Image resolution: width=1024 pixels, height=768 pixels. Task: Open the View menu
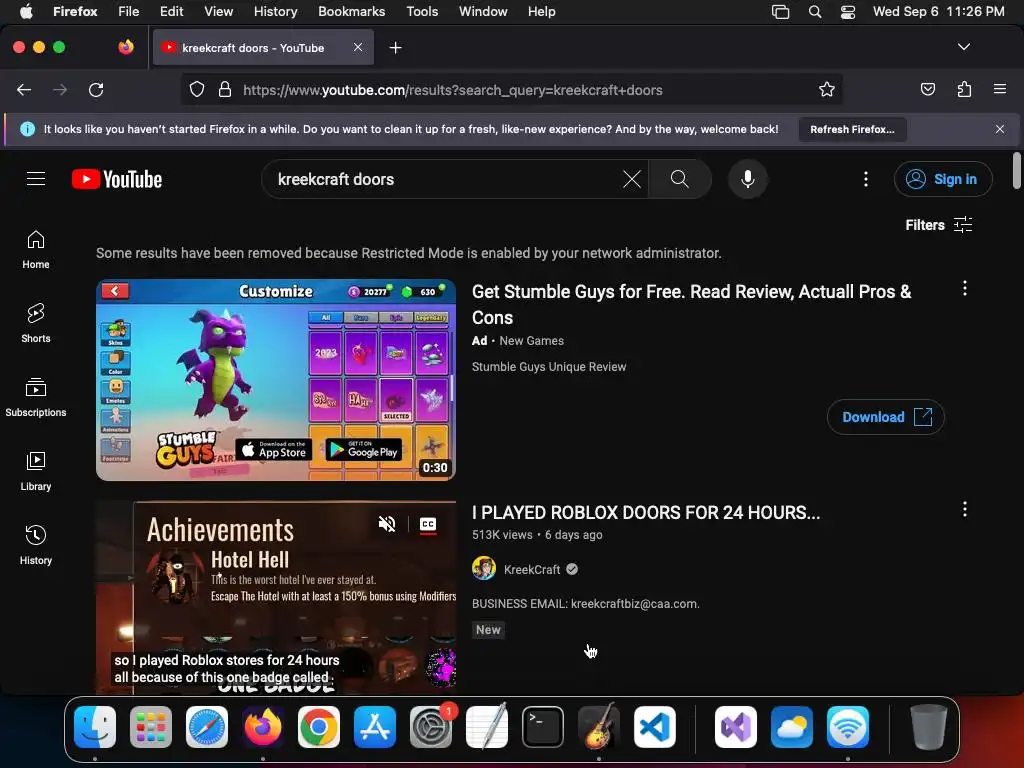pos(218,12)
